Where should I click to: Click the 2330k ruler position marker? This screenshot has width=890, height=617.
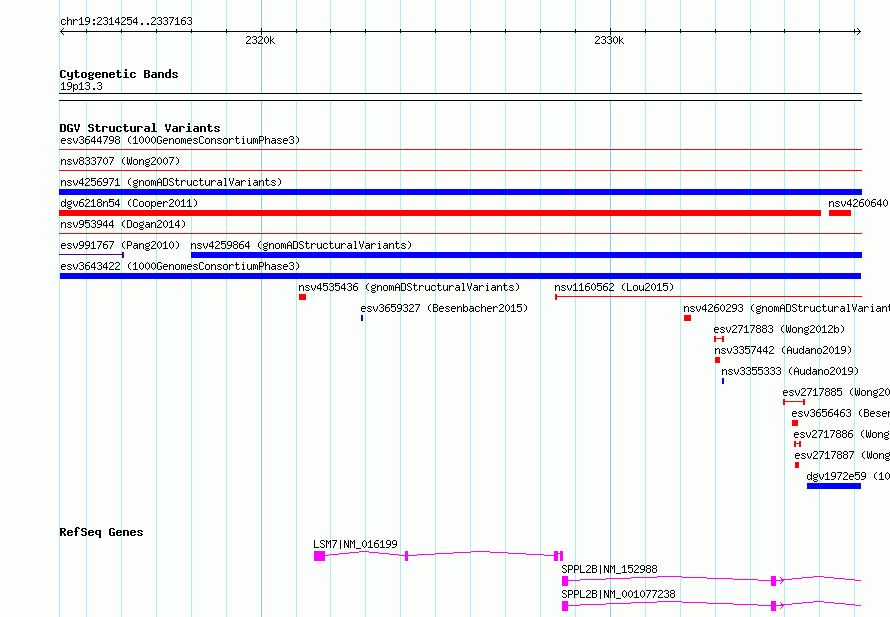click(609, 40)
